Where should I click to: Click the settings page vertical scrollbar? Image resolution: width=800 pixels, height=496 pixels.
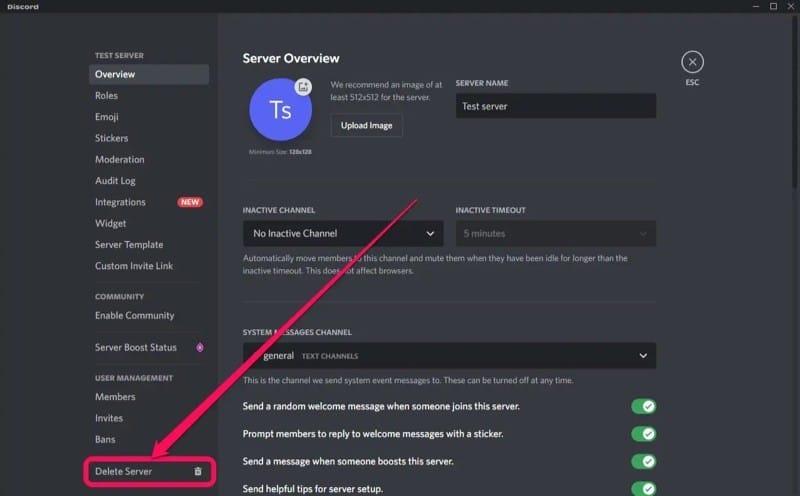coord(796,102)
